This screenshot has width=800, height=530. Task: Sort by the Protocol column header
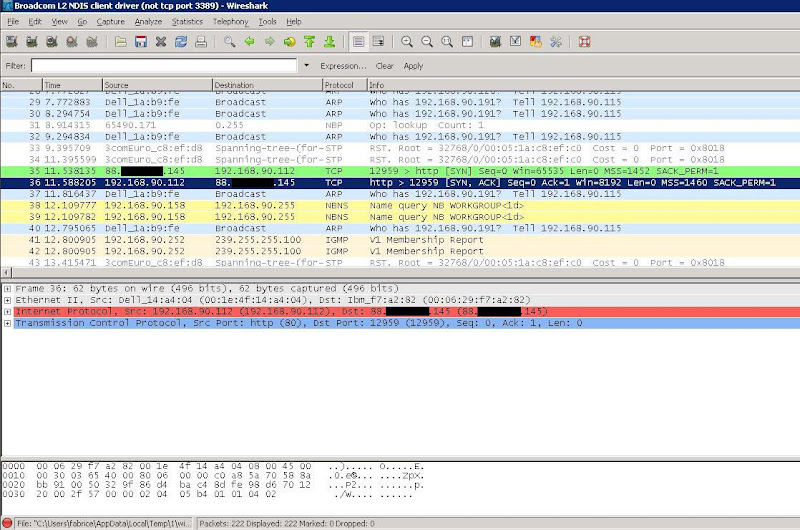(345, 85)
